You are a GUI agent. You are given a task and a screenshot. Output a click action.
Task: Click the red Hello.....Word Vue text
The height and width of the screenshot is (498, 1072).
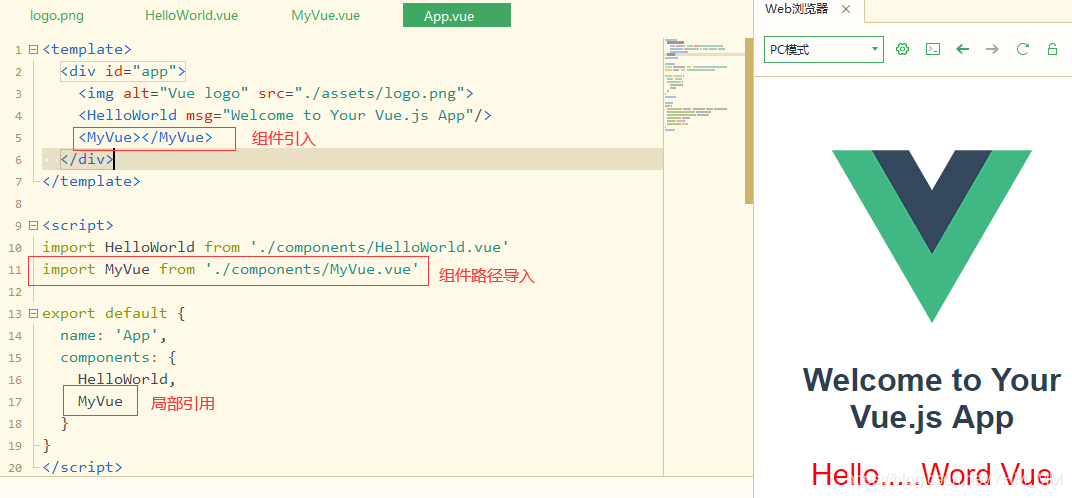tap(931, 474)
